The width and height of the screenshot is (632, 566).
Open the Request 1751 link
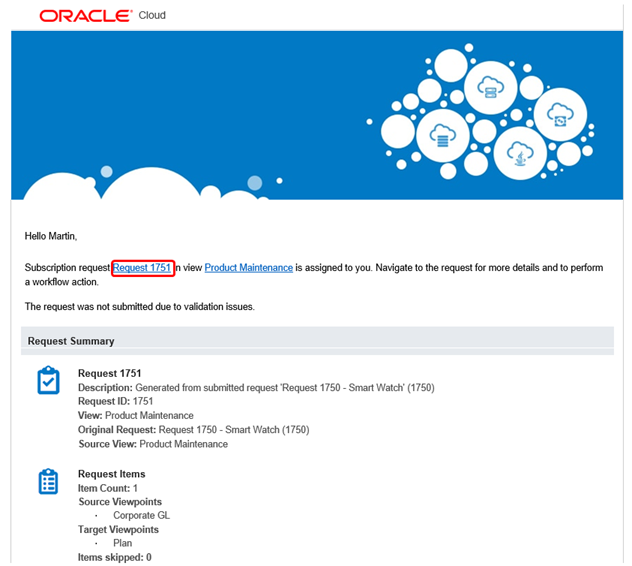142,268
